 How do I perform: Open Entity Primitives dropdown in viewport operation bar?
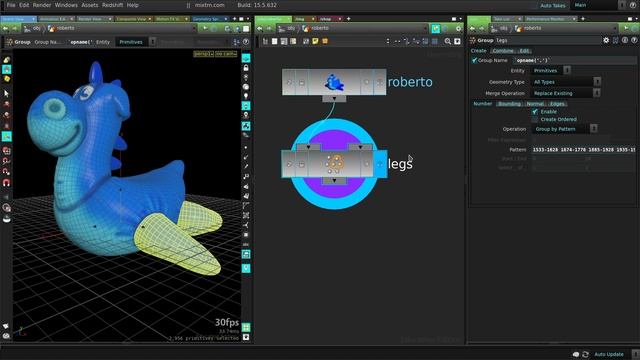135,42
